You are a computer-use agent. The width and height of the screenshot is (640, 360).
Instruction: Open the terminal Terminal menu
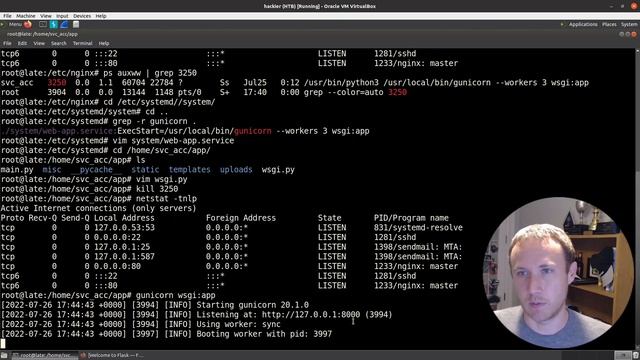click(82, 43)
